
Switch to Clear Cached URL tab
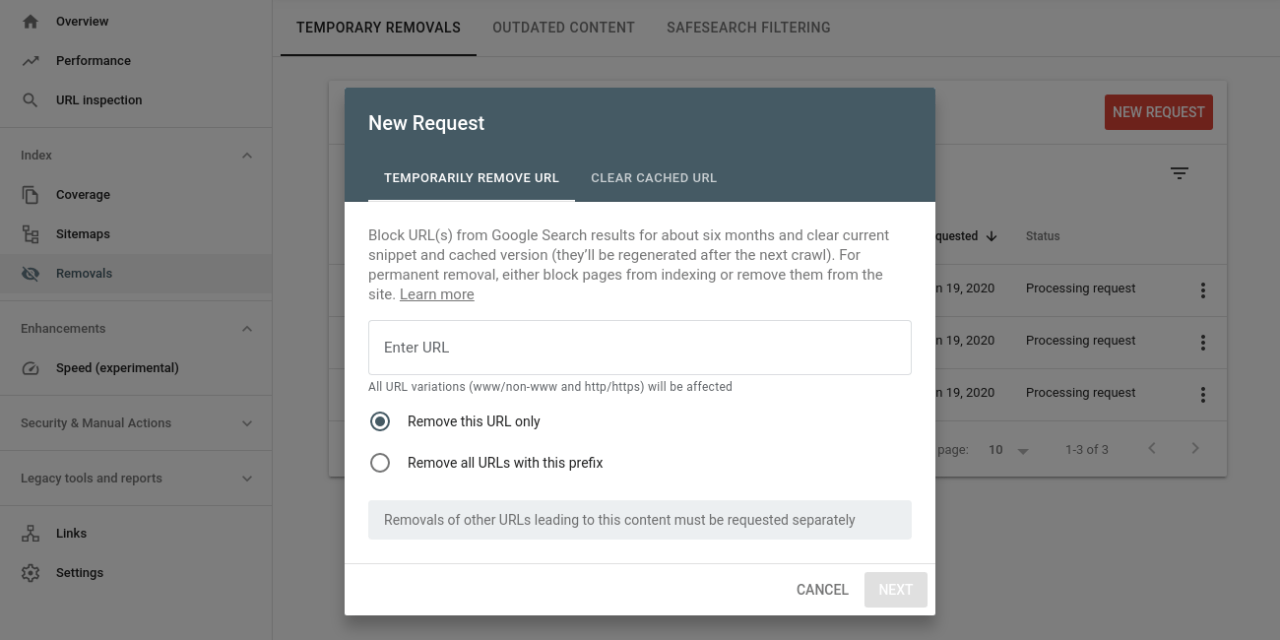click(653, 178)
